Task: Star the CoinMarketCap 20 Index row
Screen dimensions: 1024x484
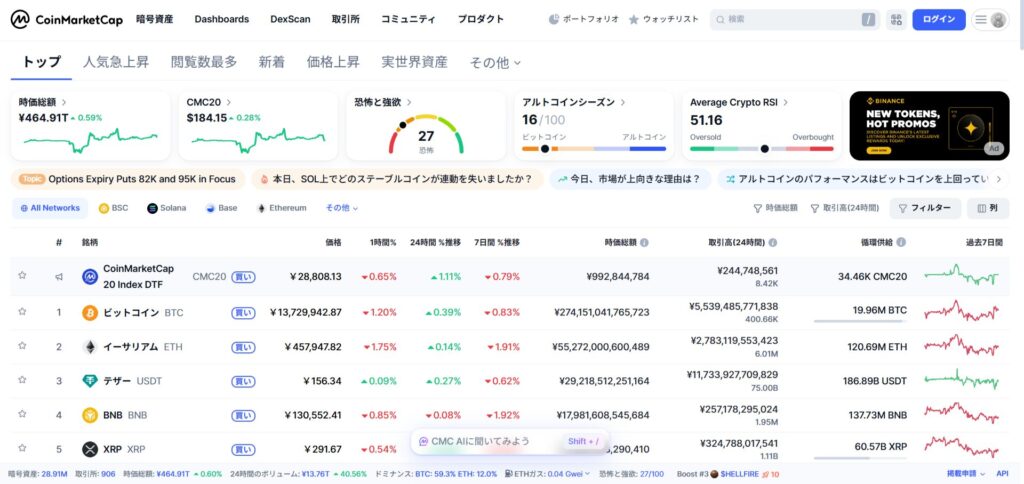Action: (22, 276)
